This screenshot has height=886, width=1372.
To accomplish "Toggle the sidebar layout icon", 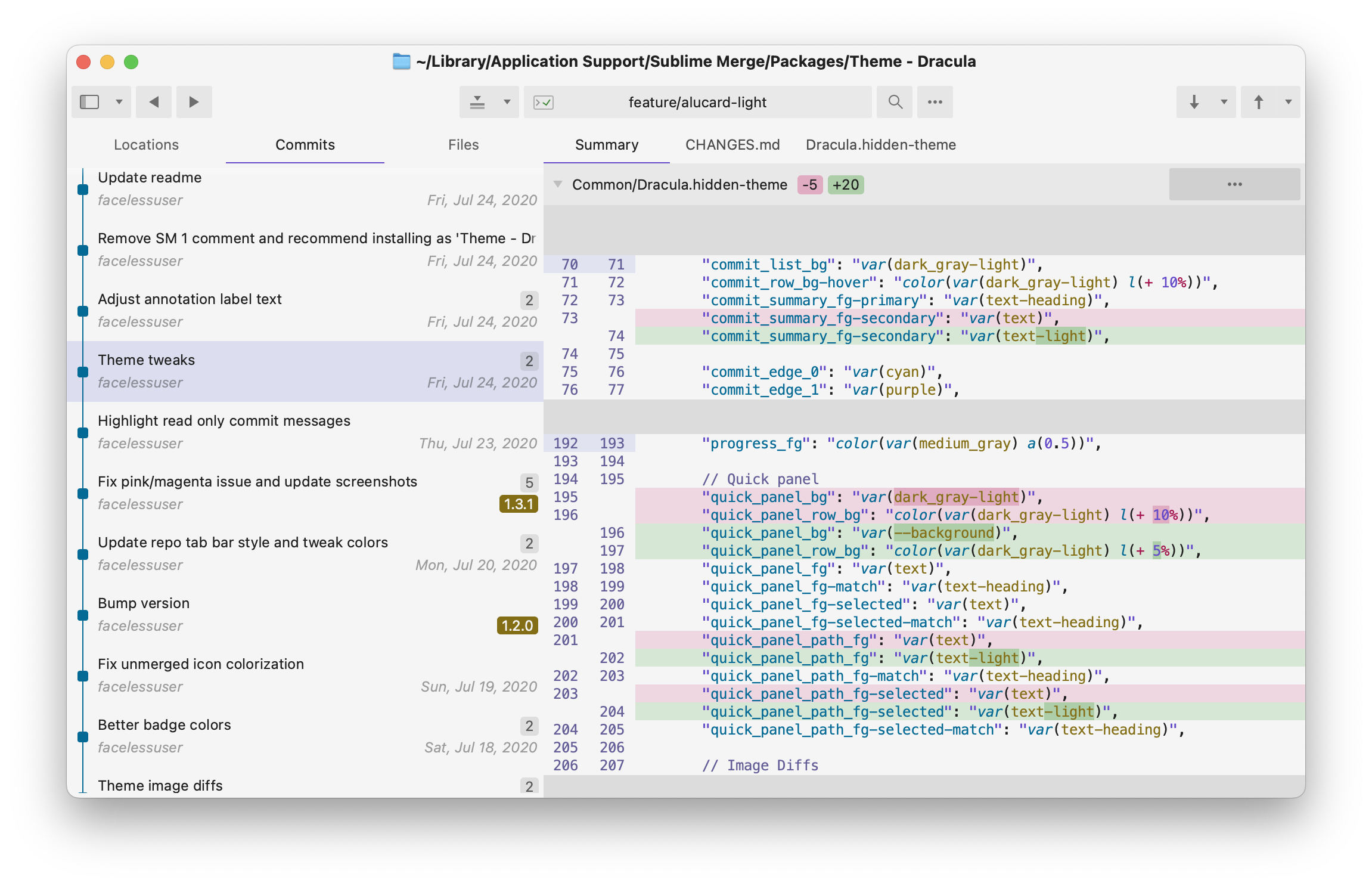I will 90,102.
